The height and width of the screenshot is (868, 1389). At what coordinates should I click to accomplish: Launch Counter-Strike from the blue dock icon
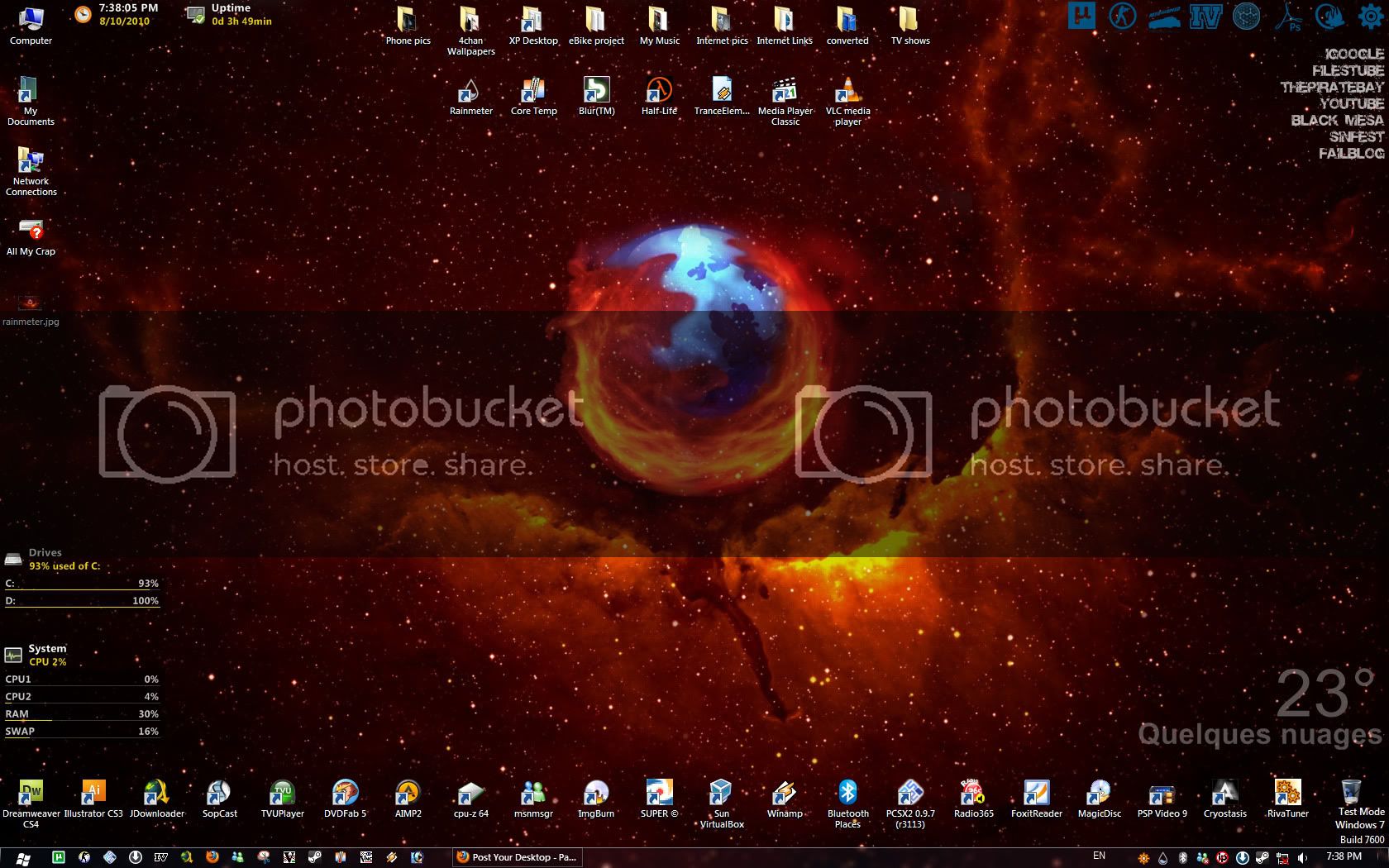[x=1123, y=16]
